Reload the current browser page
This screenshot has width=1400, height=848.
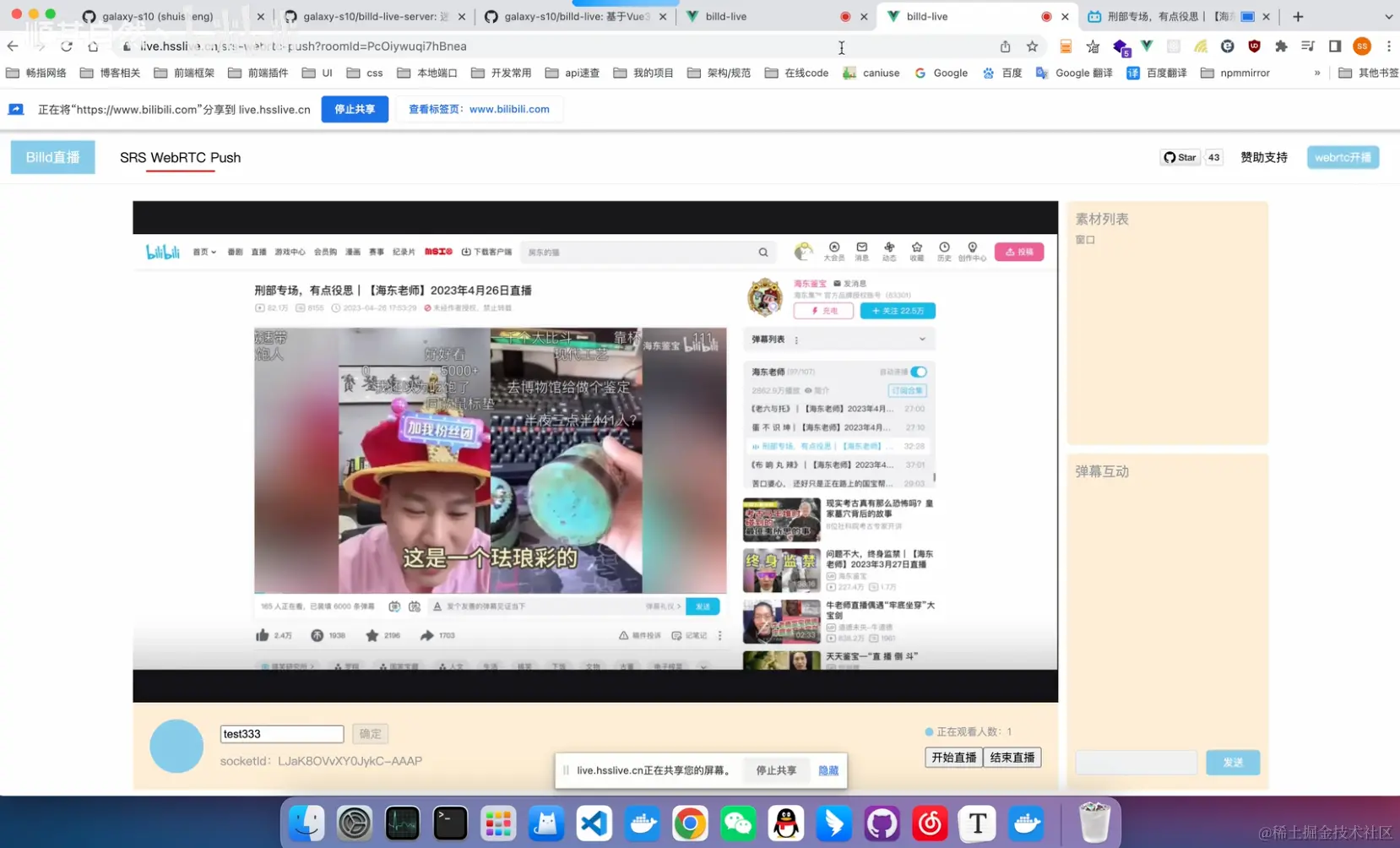click(67, 46)
